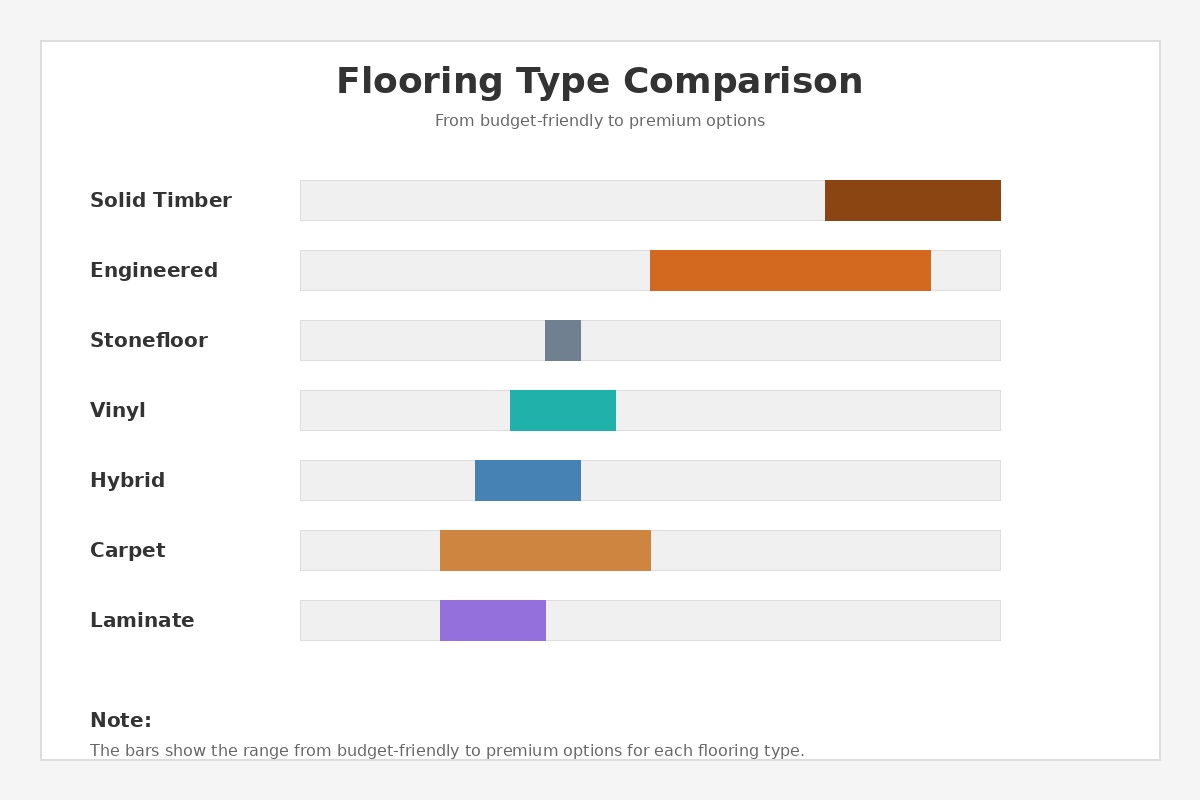Click the Solid Timber label
The image size is (1200, 800).
[x=161, y=201]
